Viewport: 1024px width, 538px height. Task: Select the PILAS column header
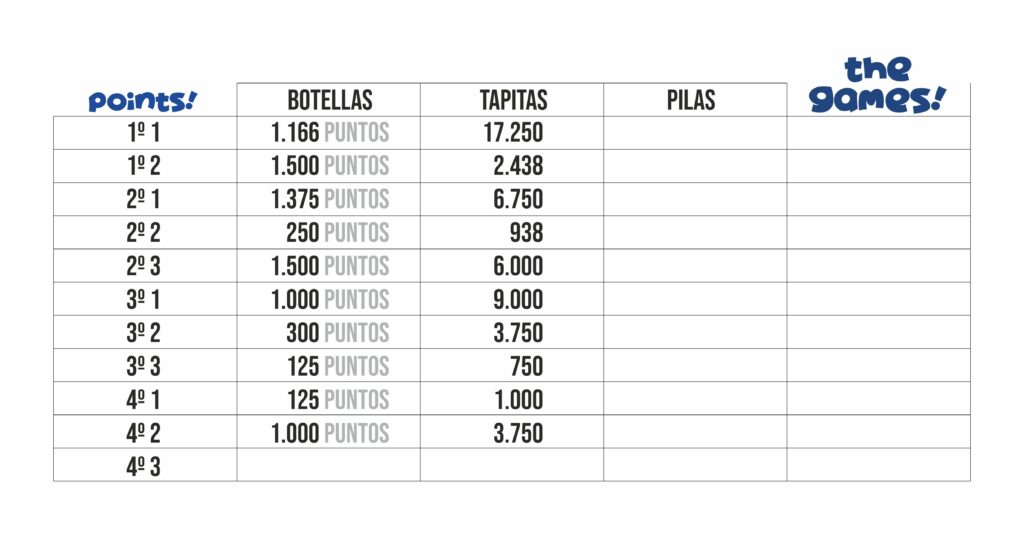[x=691, y=100]
